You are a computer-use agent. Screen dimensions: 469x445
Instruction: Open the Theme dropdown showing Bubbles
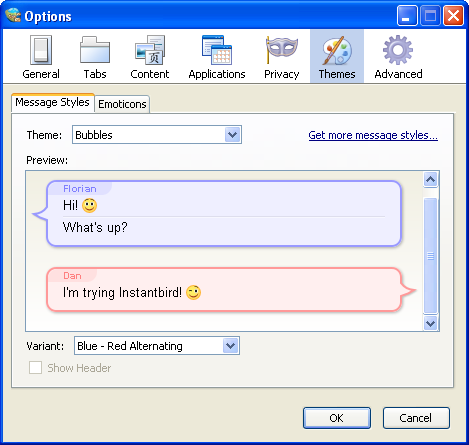click(x=157, y=135)
